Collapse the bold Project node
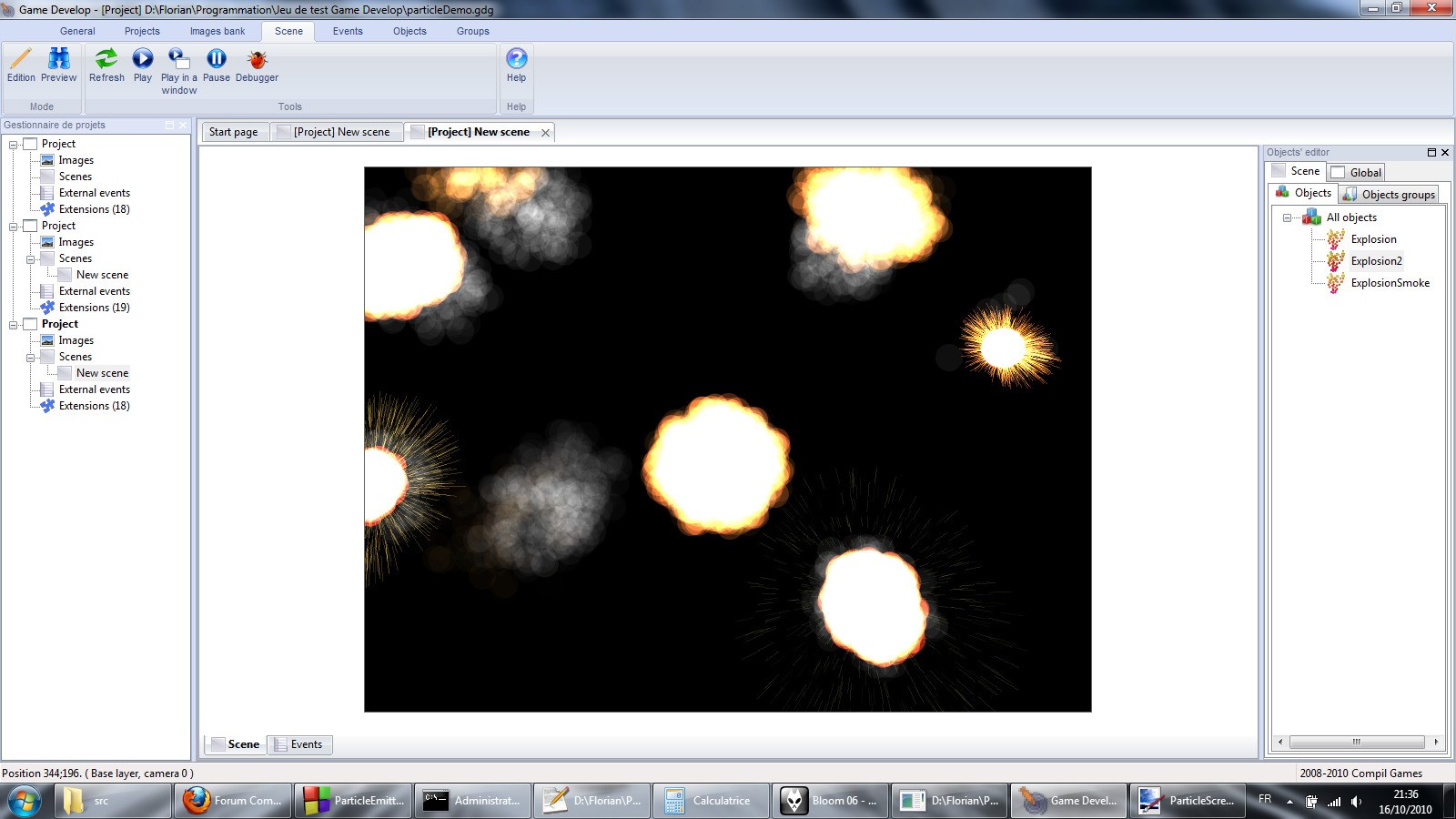Image resolution: width=1456 pixels, height=819 pixels. pos(14,324)
